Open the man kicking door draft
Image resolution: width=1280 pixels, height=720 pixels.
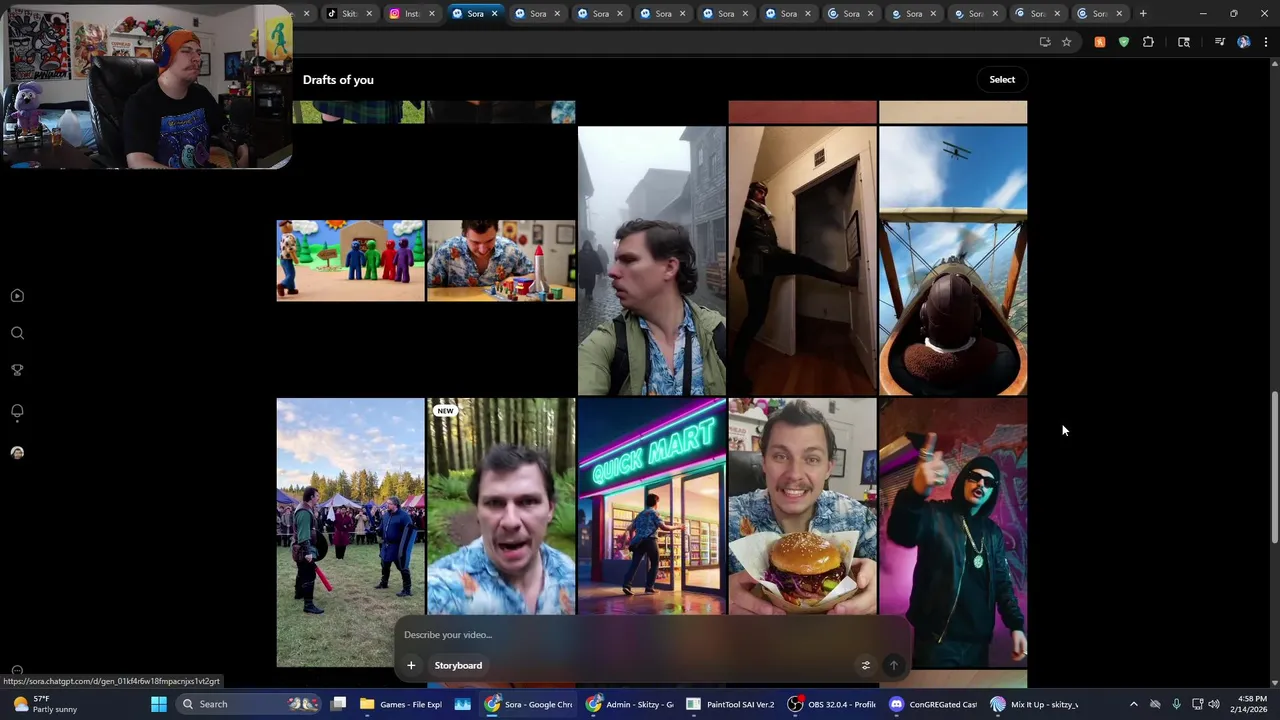point(803,261)
